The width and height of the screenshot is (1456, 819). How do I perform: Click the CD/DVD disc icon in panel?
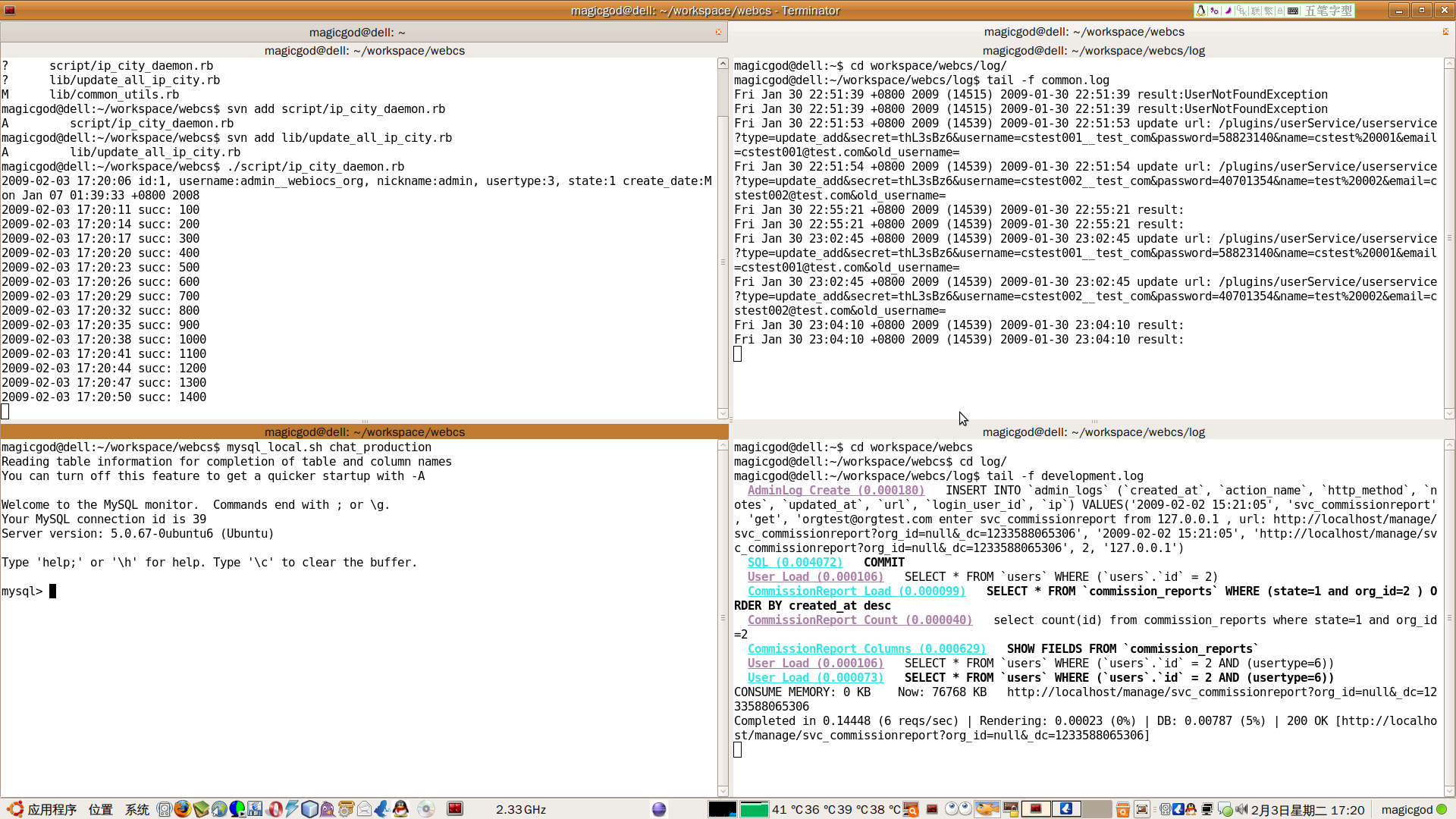(x=426, y=809)
